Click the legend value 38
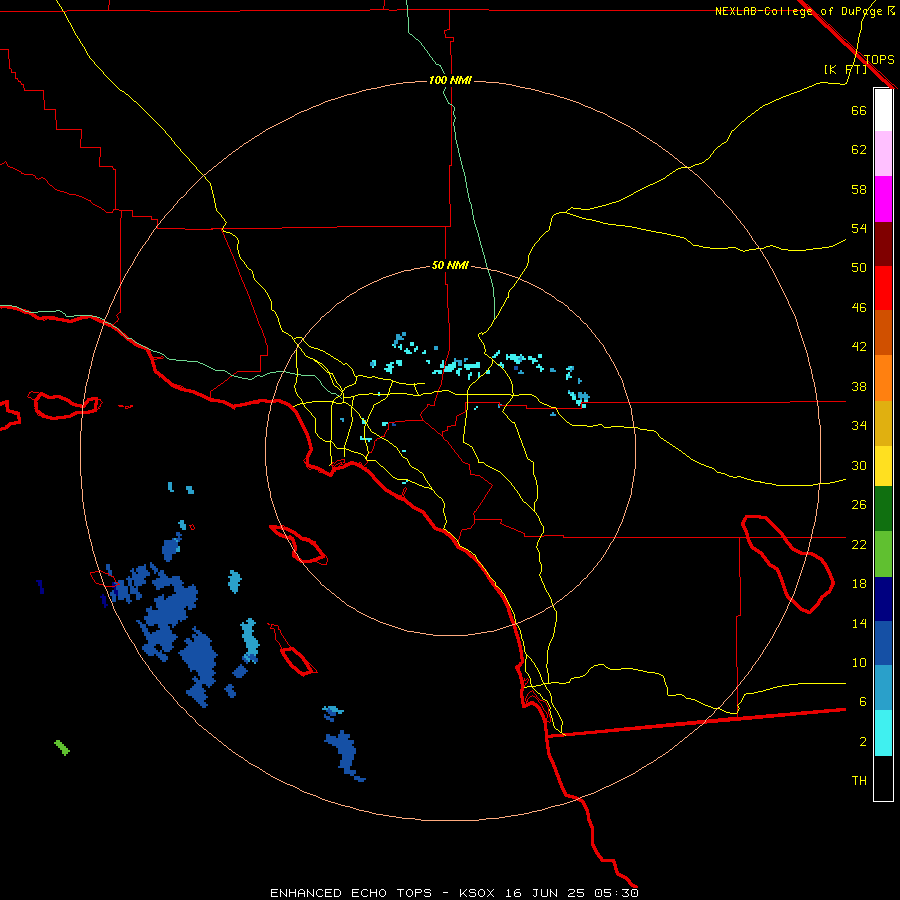This screenshot has width=900, height=900. 859,386
